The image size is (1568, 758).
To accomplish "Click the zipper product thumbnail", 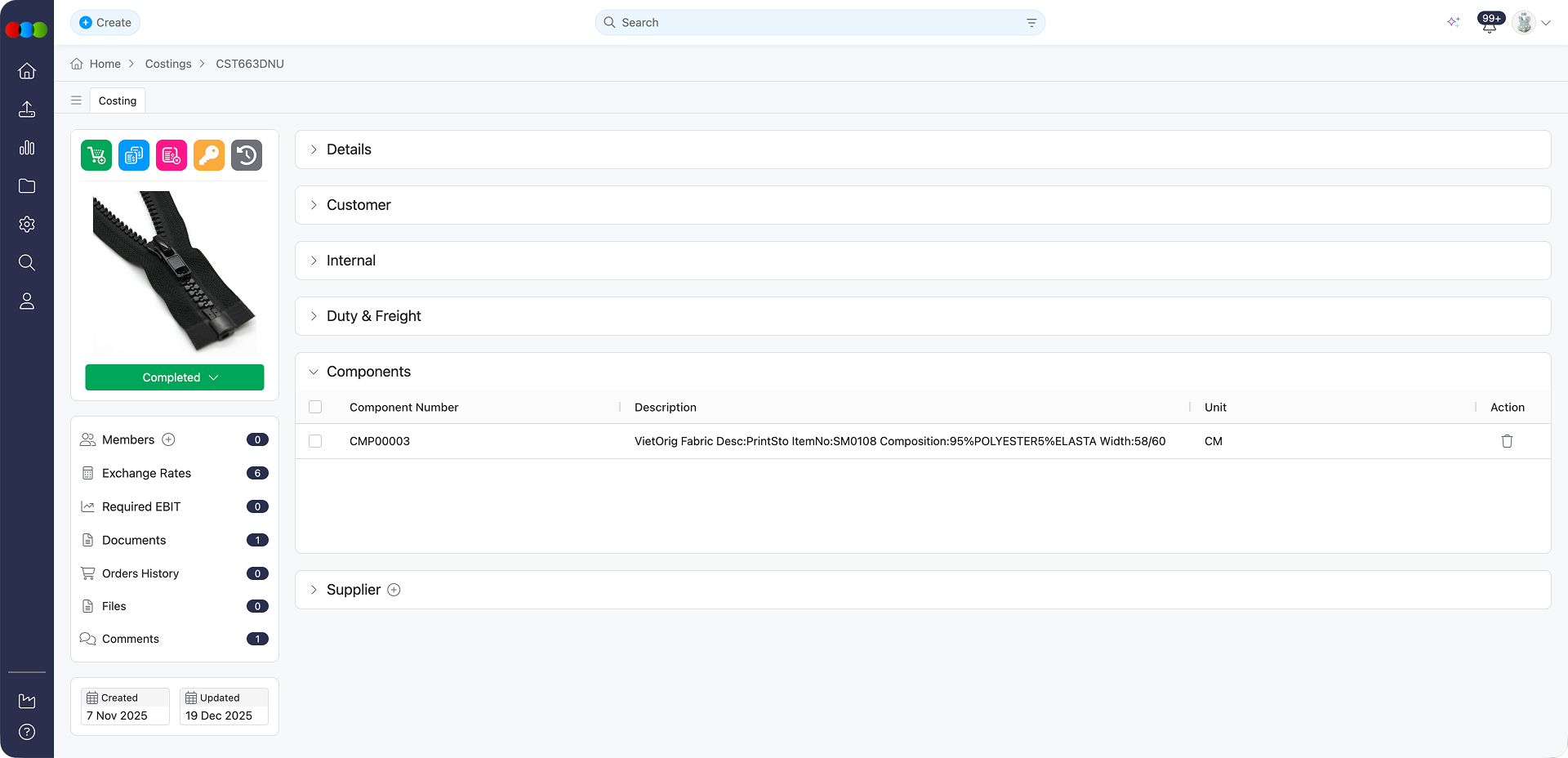I will pos(175,271).
